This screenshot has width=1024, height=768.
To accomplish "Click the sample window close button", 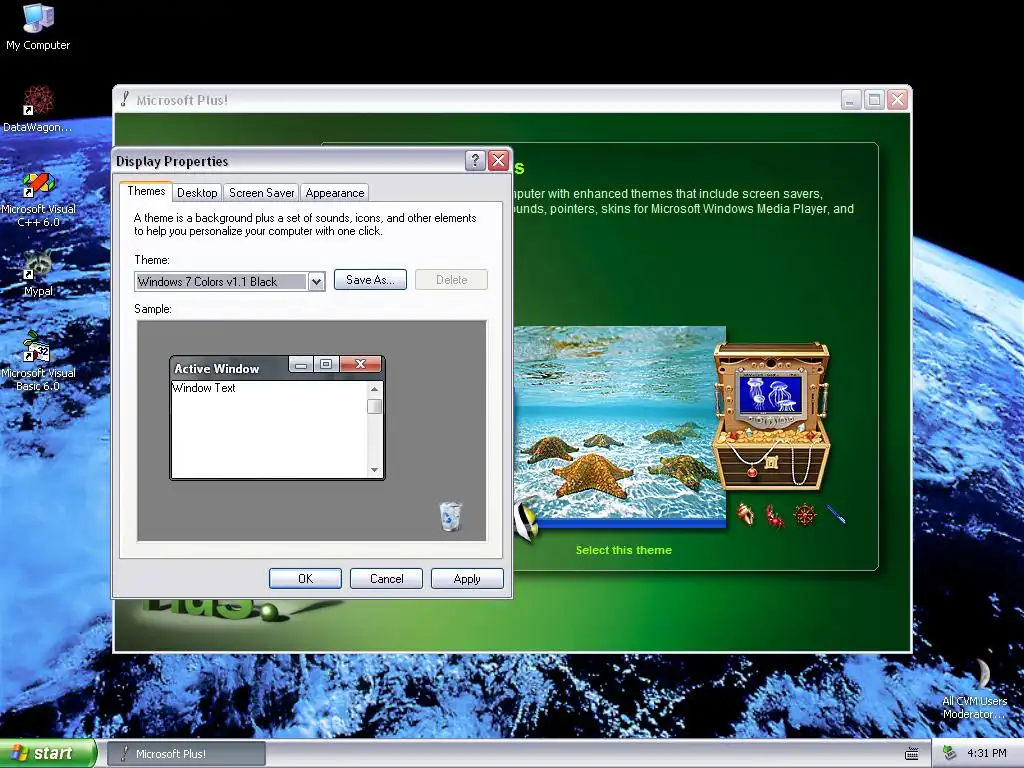I will point(360,364).
